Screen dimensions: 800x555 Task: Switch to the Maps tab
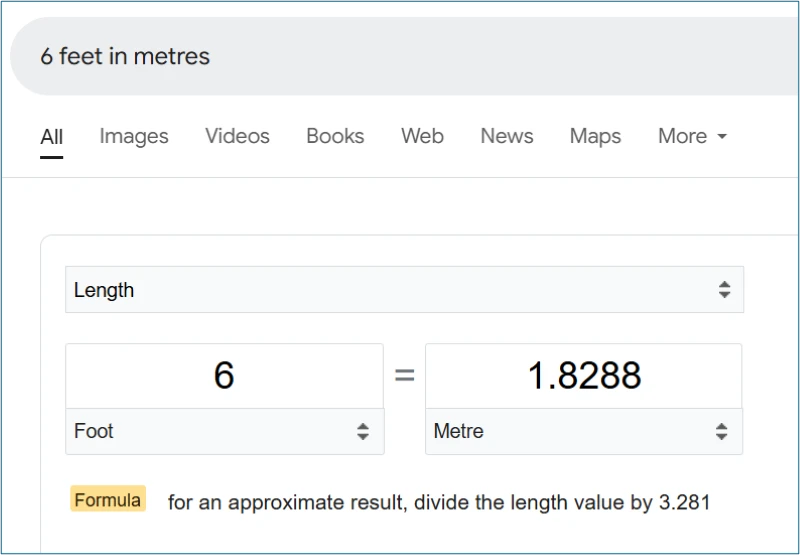[x=595, y=136]
